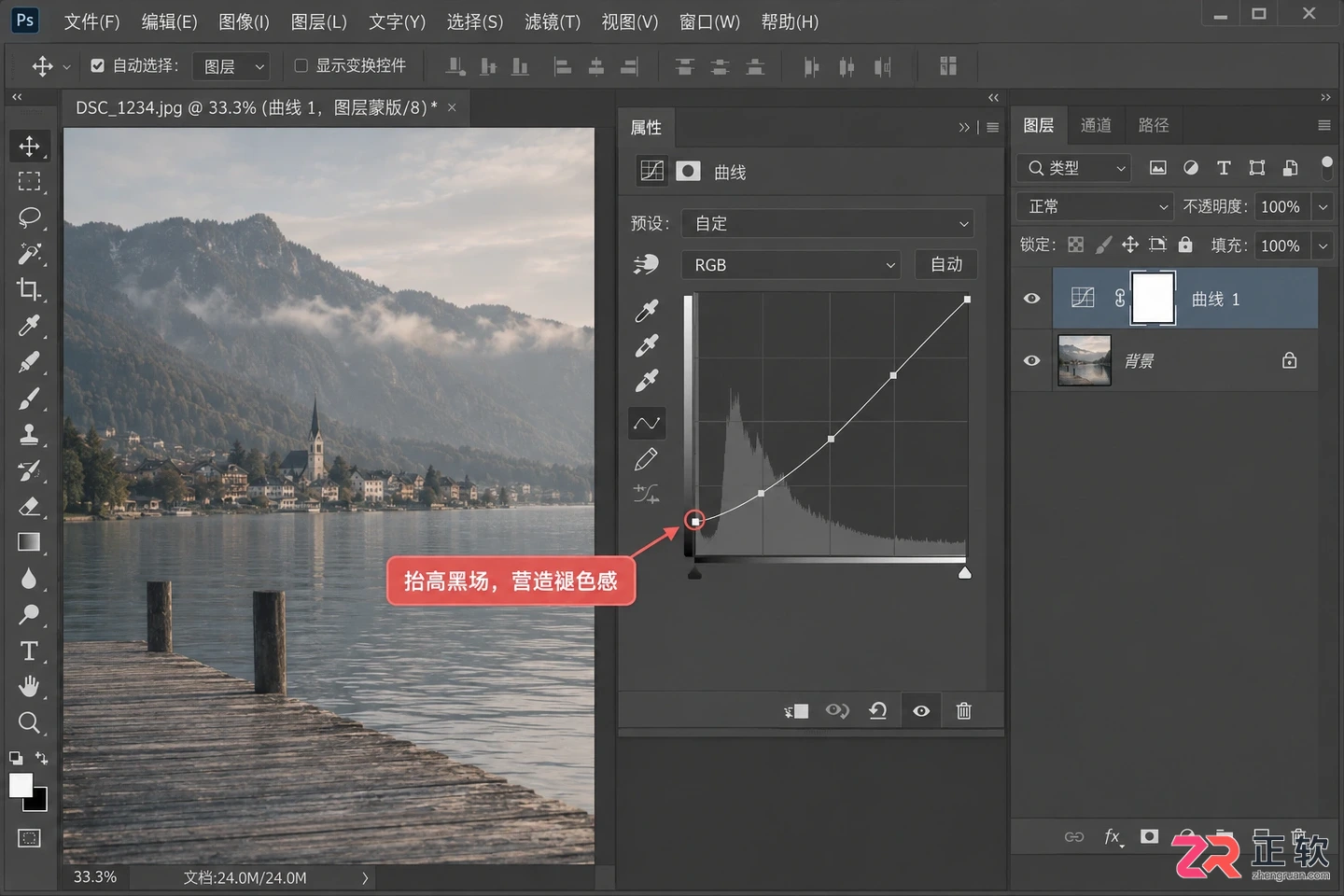Select the Crop tool
This screenshot has width=1344, height=896.
29,289
